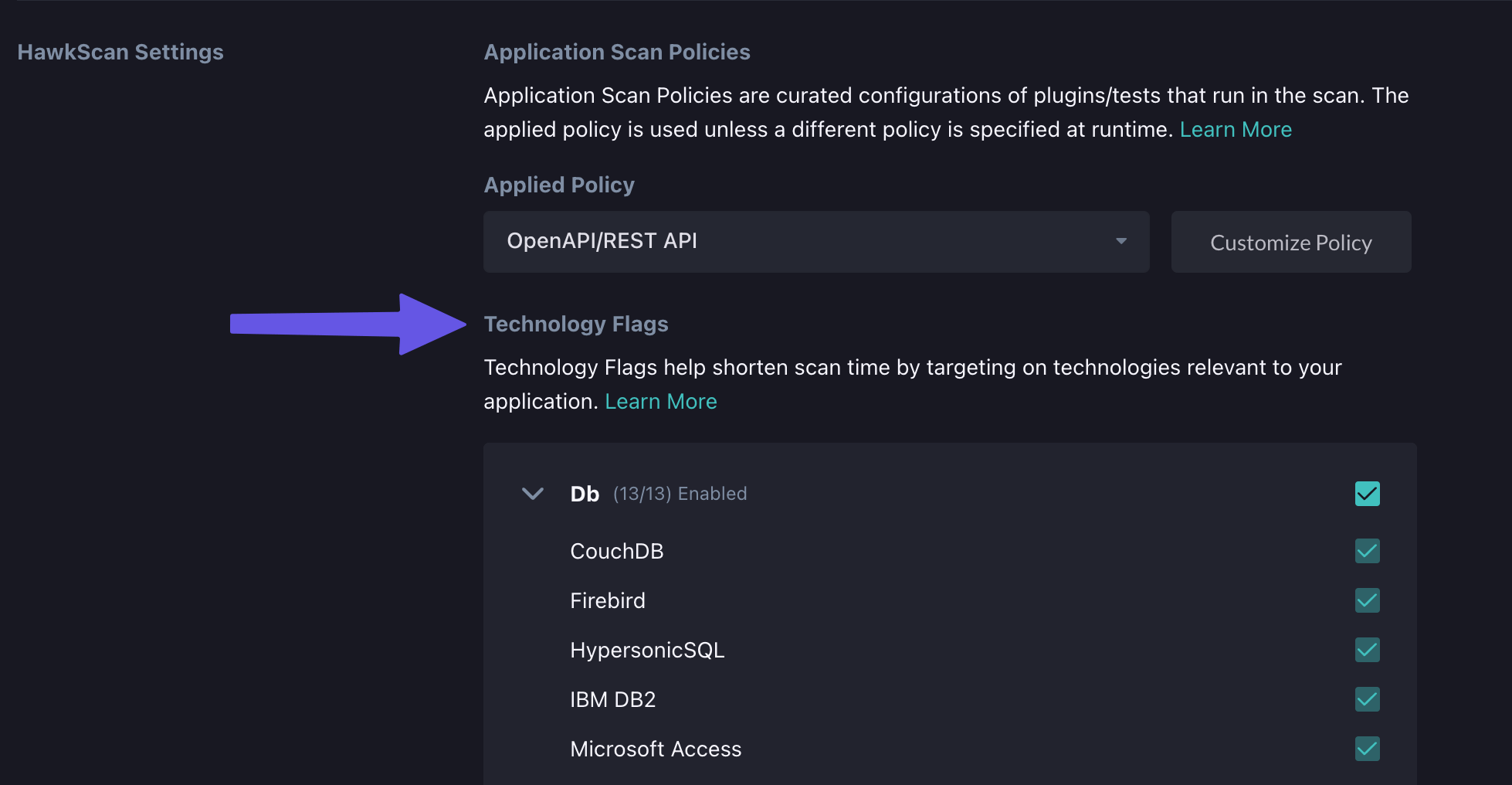
Task: Click the Customize Policy button
Action: [1290, 243]
